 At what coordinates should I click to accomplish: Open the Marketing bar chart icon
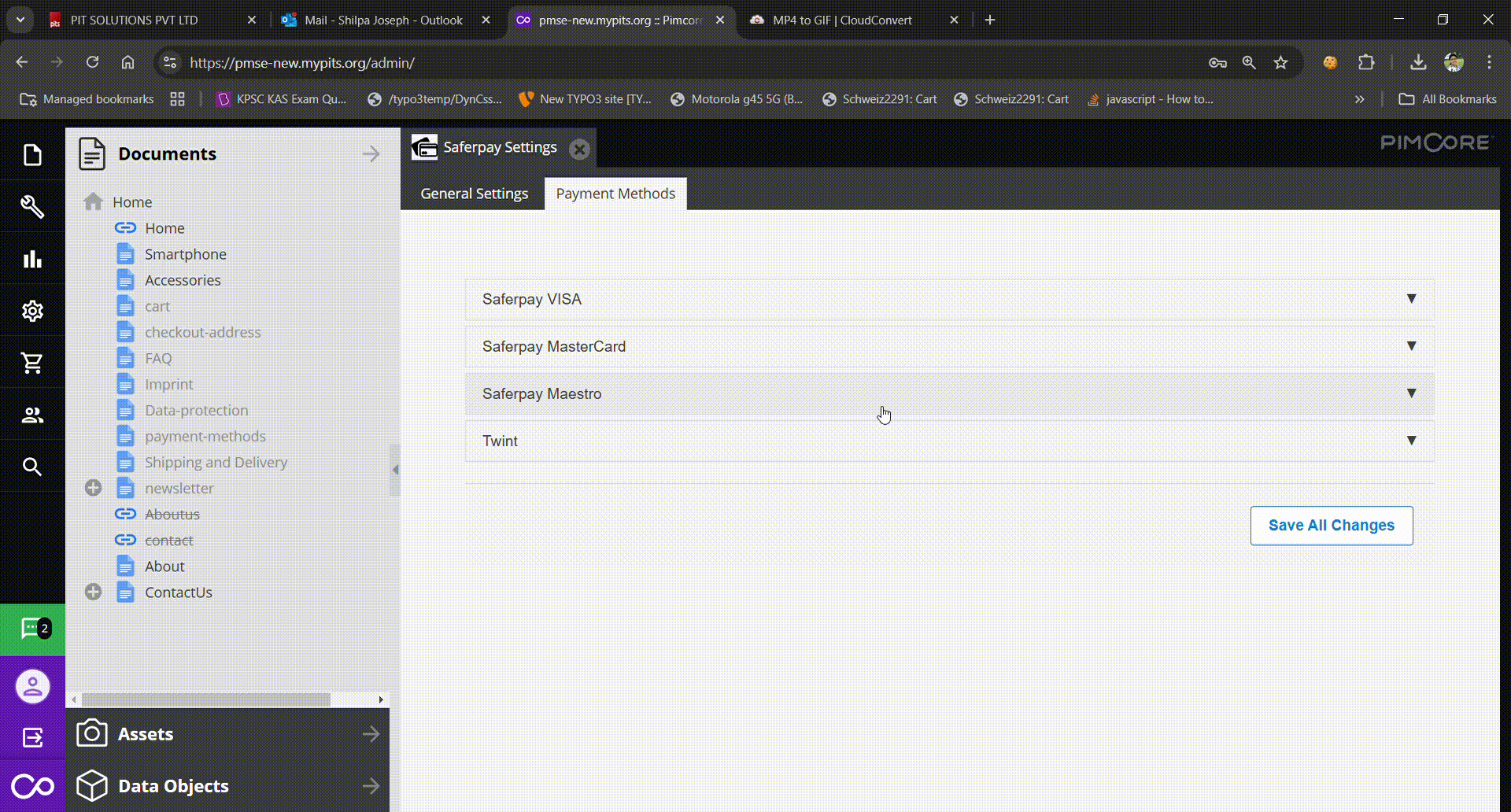pos(32,259)
